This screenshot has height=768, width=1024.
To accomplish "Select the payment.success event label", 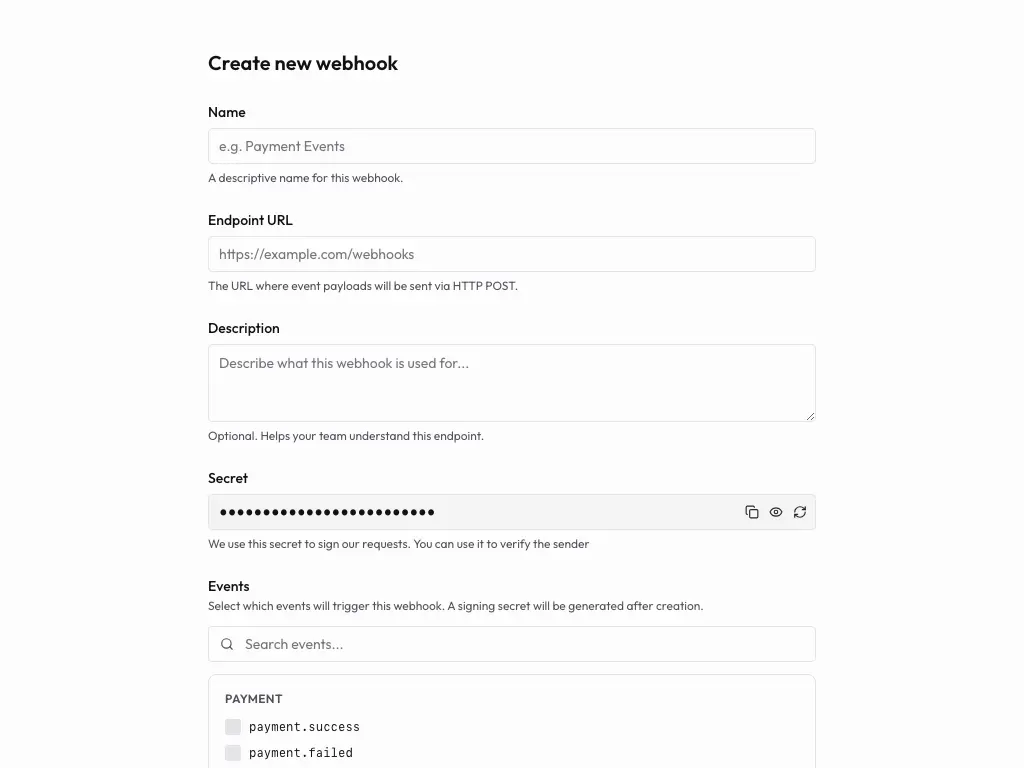I will coord(304,727).
